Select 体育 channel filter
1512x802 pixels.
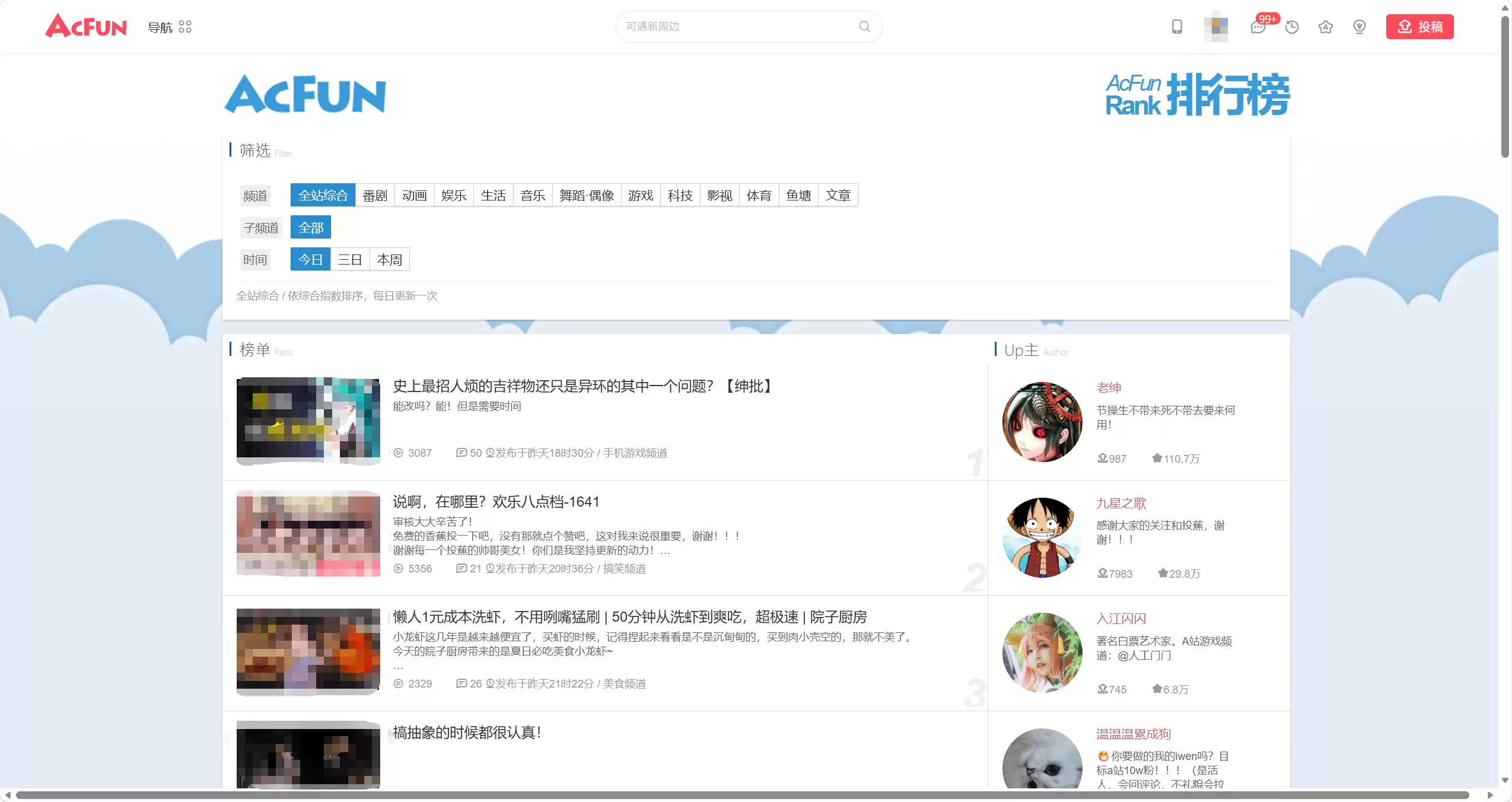pyautogui.click(x=759, y=195)
